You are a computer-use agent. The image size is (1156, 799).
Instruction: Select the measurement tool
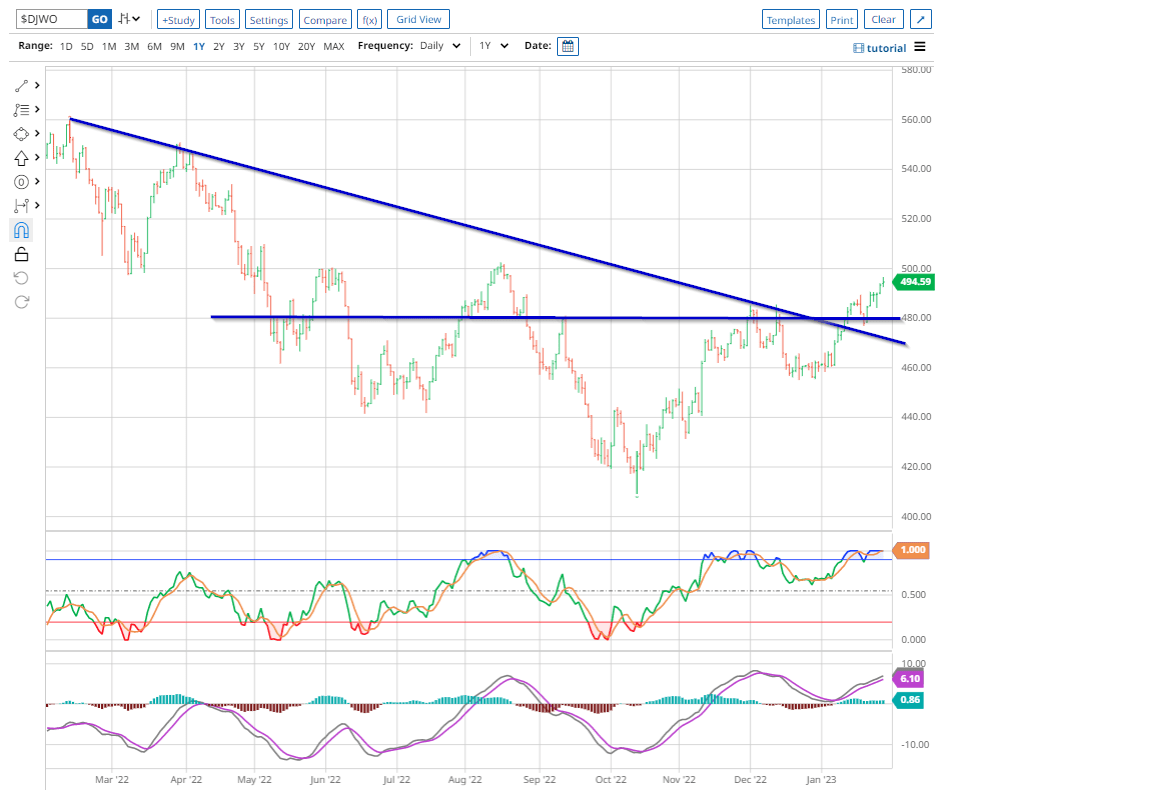21,205
